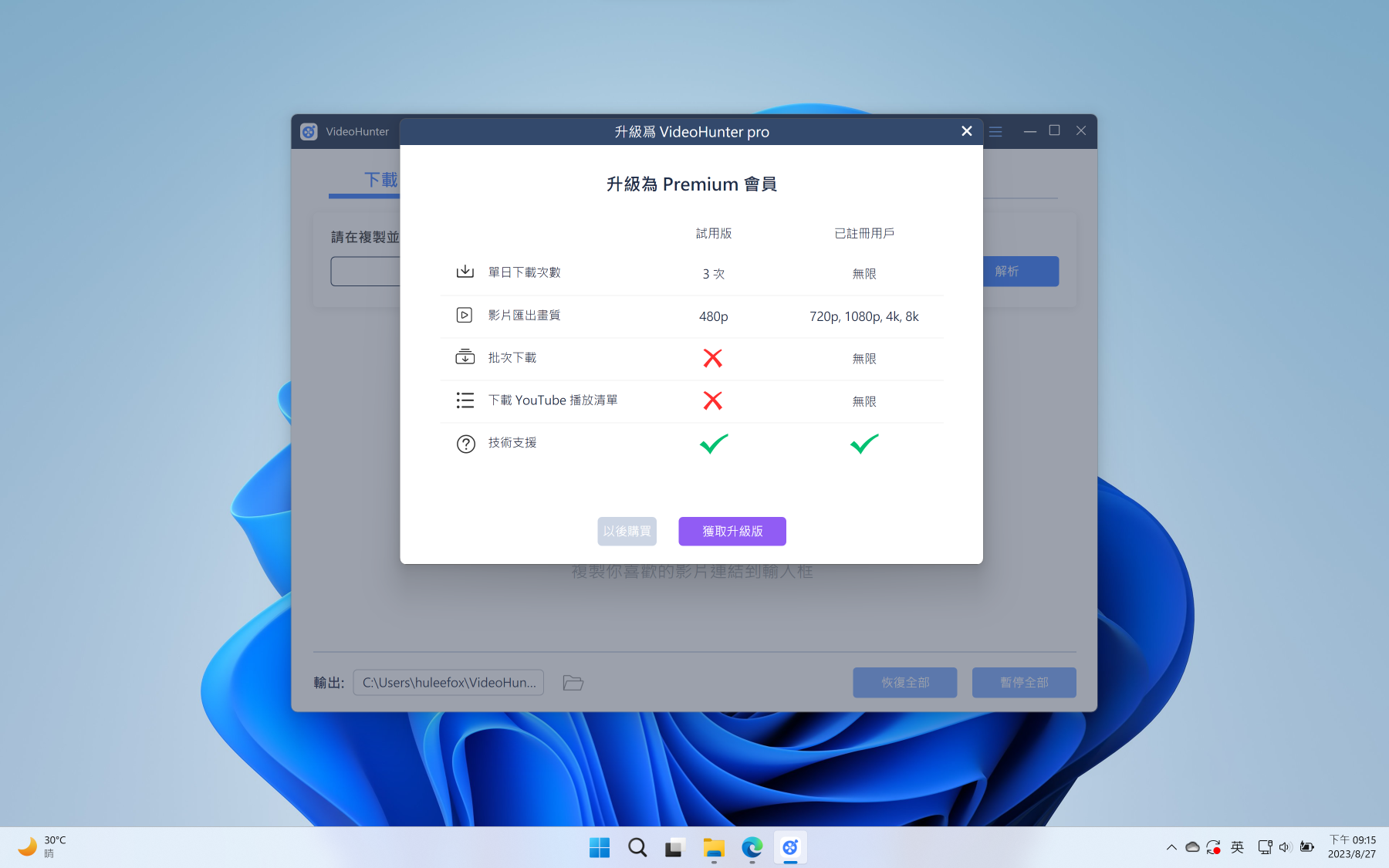Open Microsoft Edge from the taskbar
The image size is (1389, 868).
(x=752, y=848)
